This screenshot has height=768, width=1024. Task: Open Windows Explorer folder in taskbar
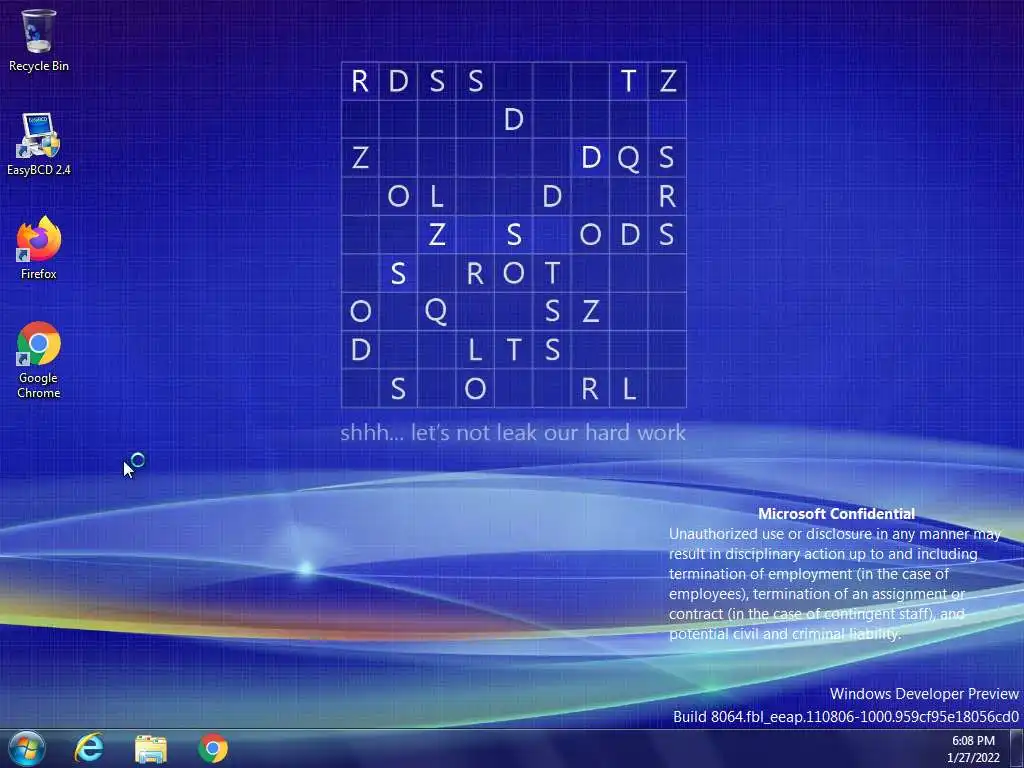[151, 748]
